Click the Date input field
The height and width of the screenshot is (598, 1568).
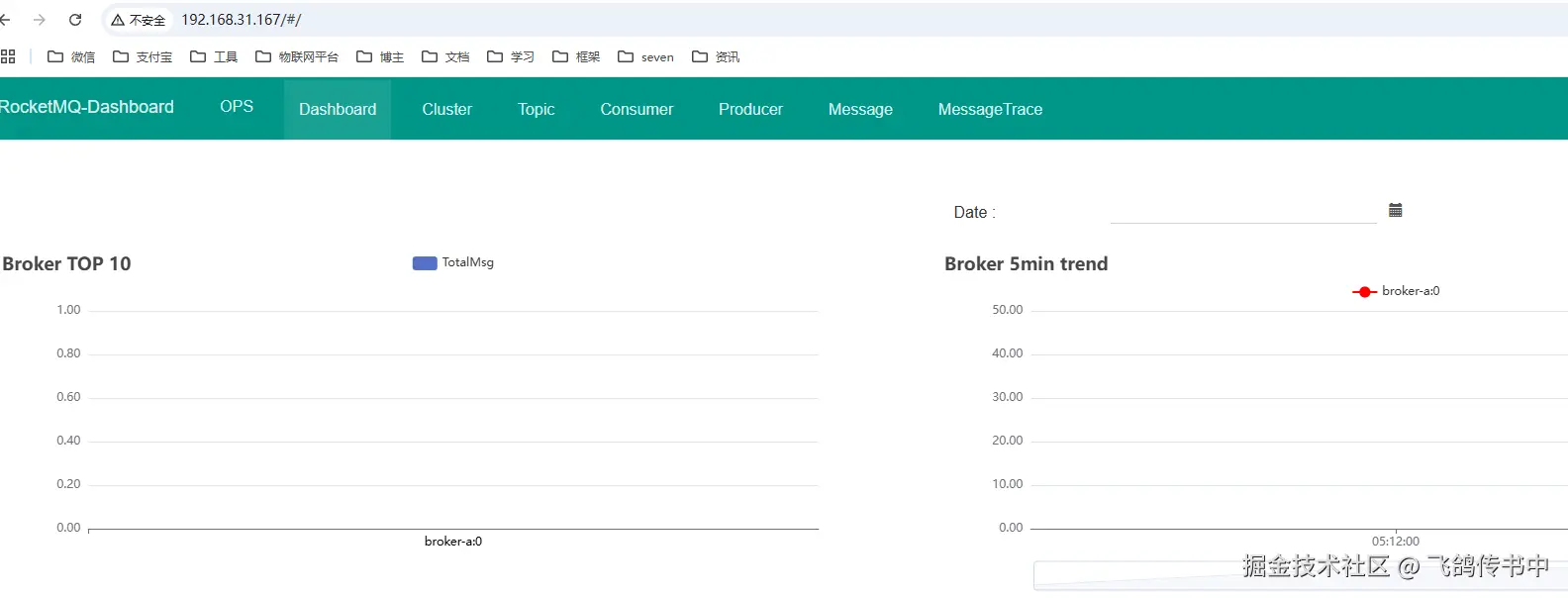coord(1243,211)
